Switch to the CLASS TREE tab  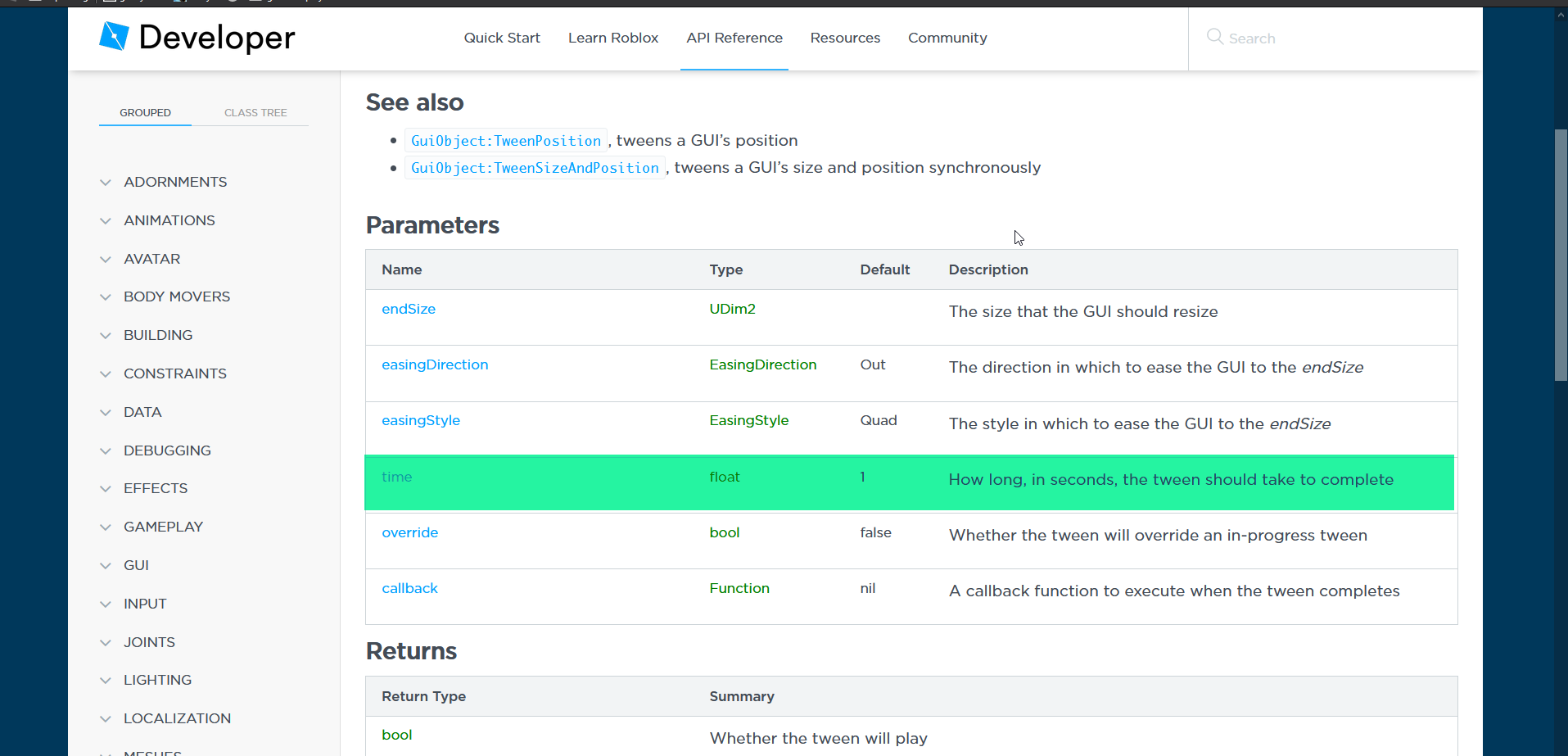click(255, 112)
